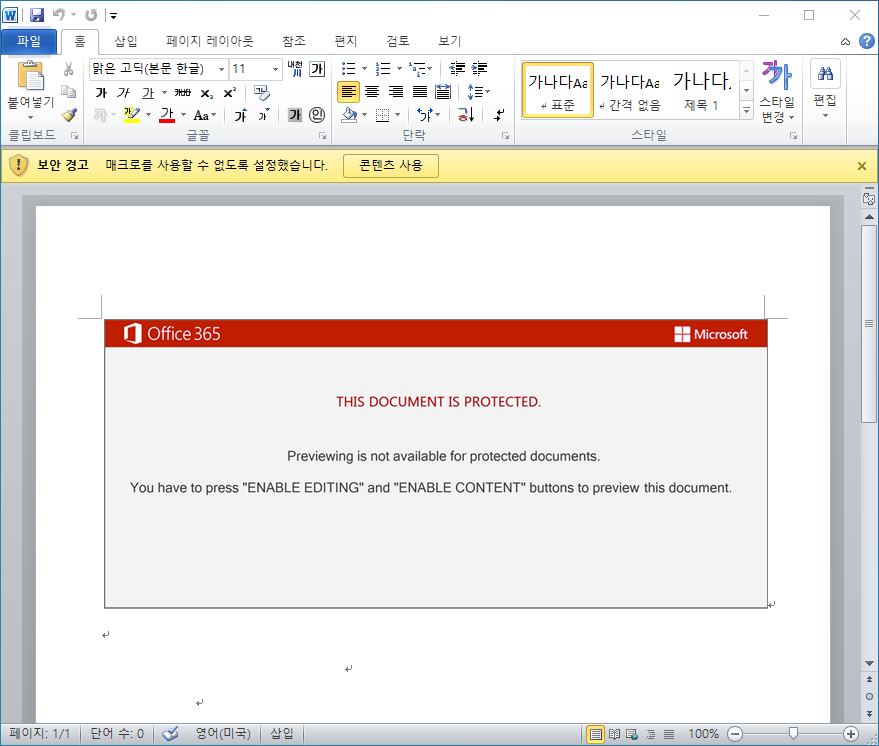Click the Shrink Font icon
The height and width of the screenshot is (746, 879).
click(263, 115)
